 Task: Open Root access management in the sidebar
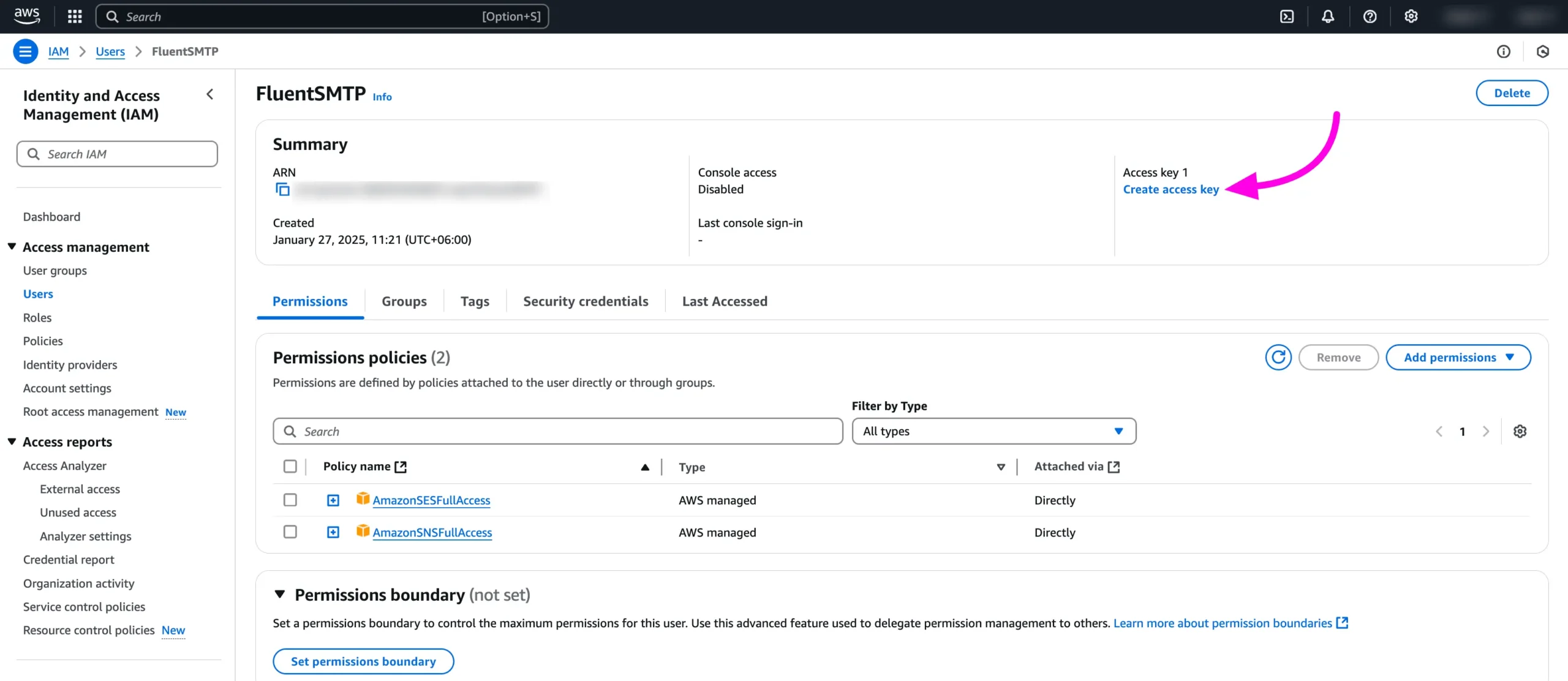[x=91, y=412]
